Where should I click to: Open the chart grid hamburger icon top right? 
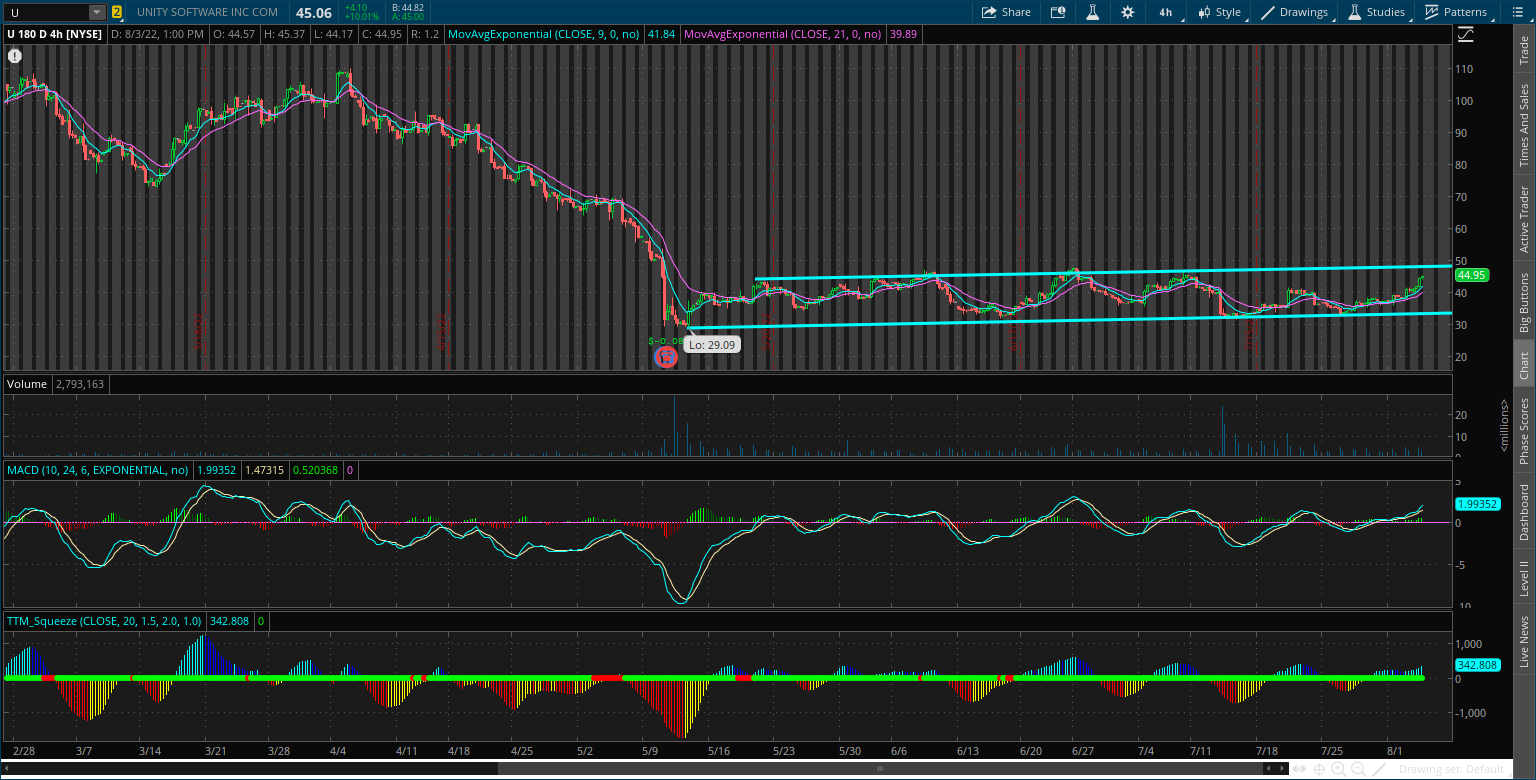(x=1516, y=12)
